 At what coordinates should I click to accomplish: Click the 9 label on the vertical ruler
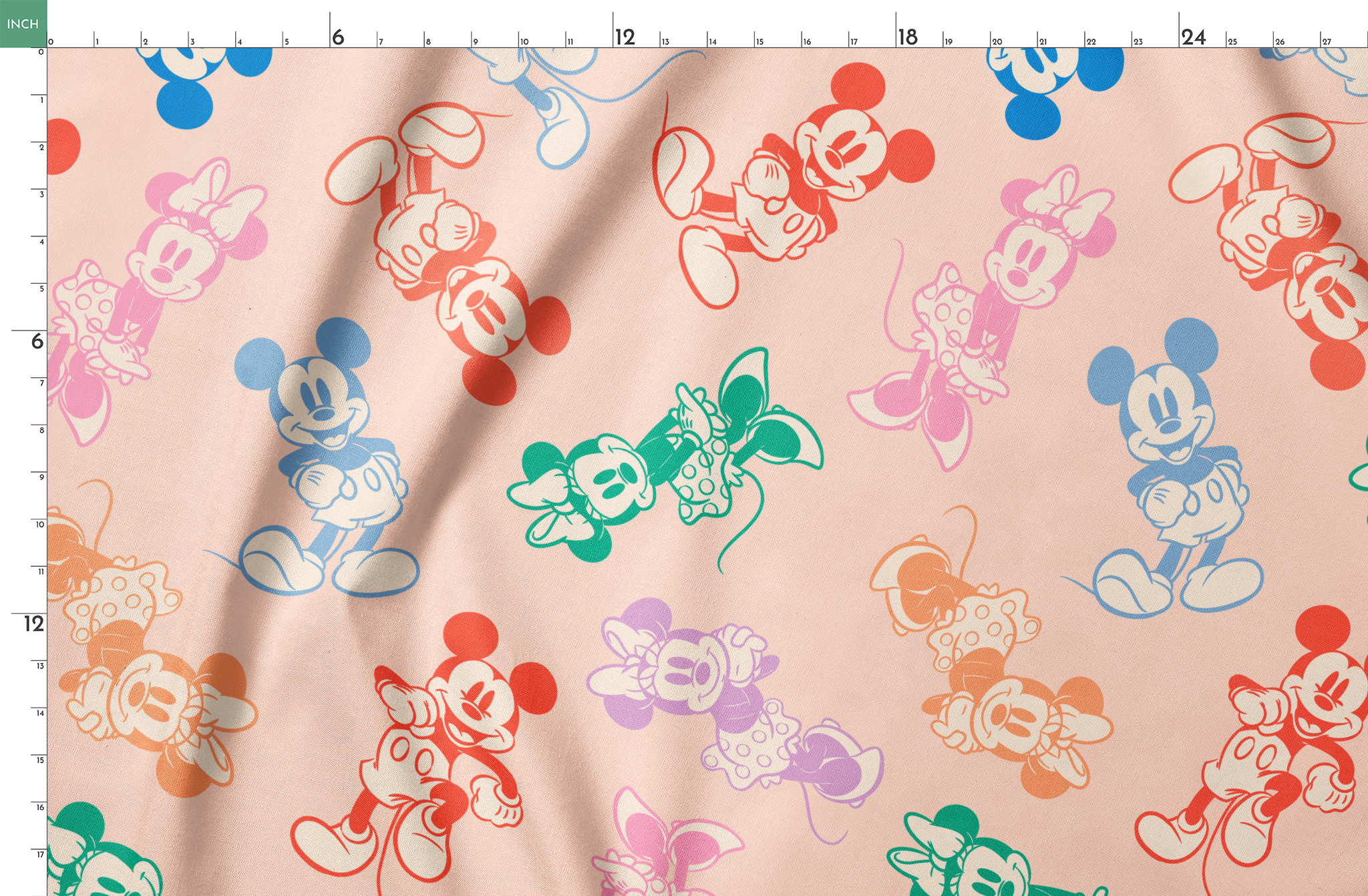[x=41, y=477]
